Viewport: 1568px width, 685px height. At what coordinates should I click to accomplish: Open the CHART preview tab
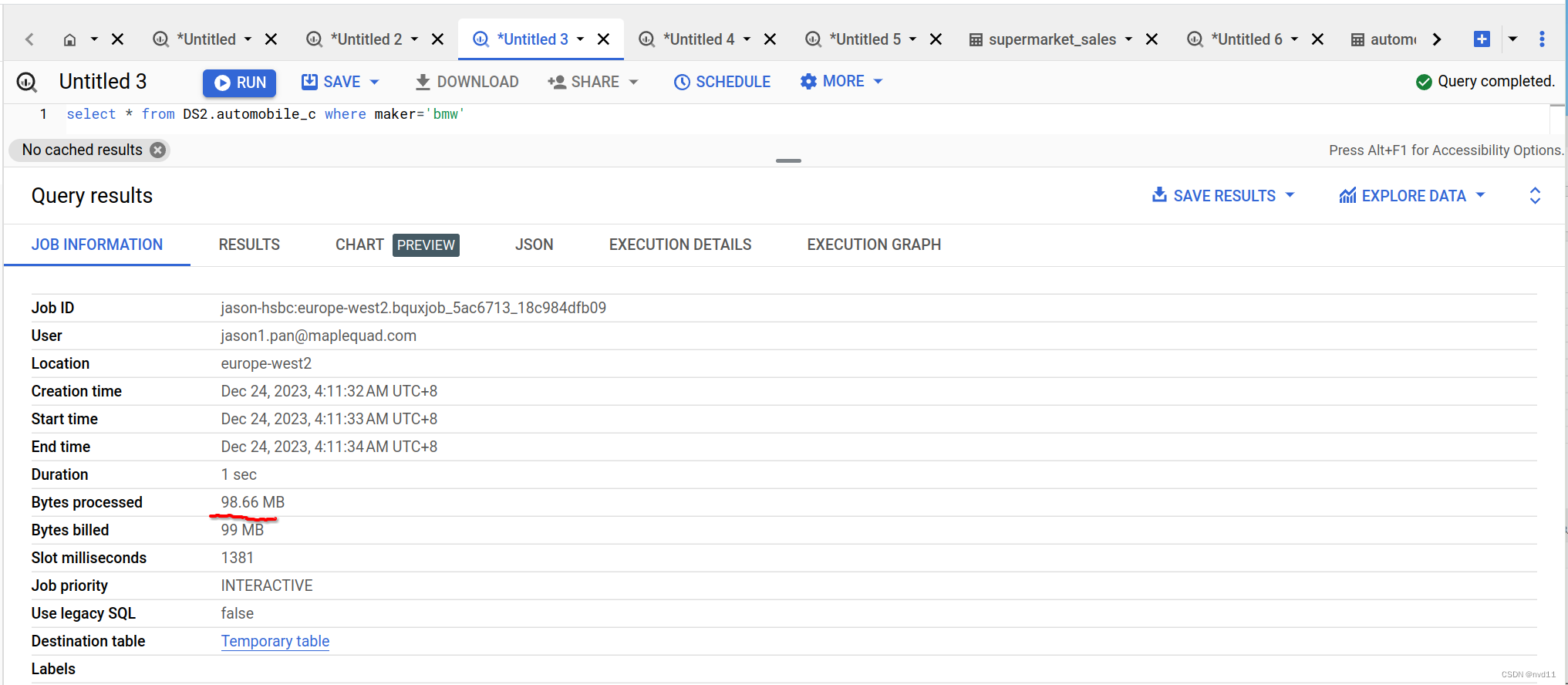397,245
